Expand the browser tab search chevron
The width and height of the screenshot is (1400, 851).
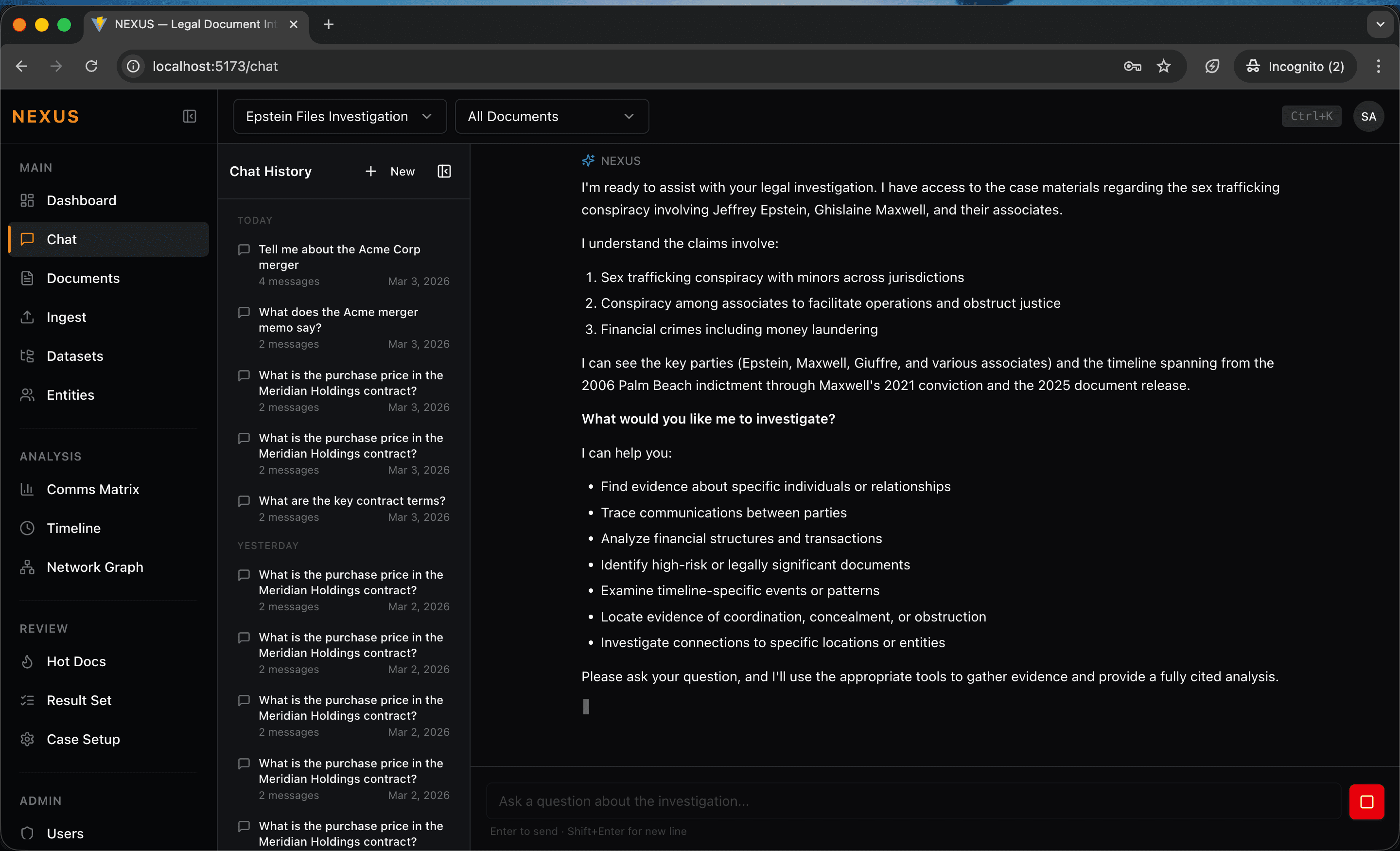coord(1380,24)
